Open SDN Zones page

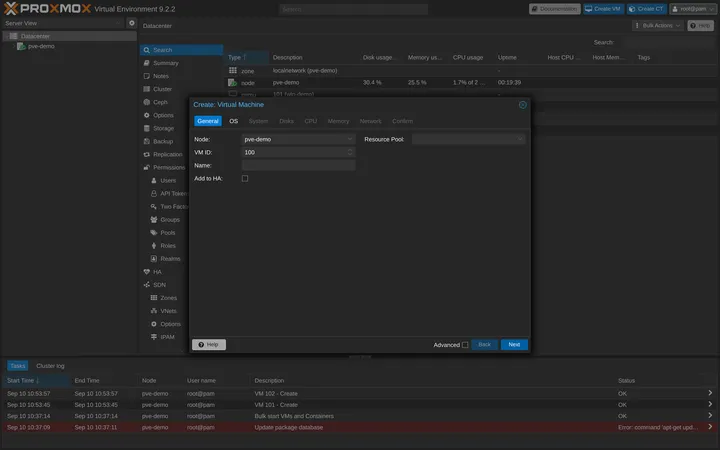168,298
